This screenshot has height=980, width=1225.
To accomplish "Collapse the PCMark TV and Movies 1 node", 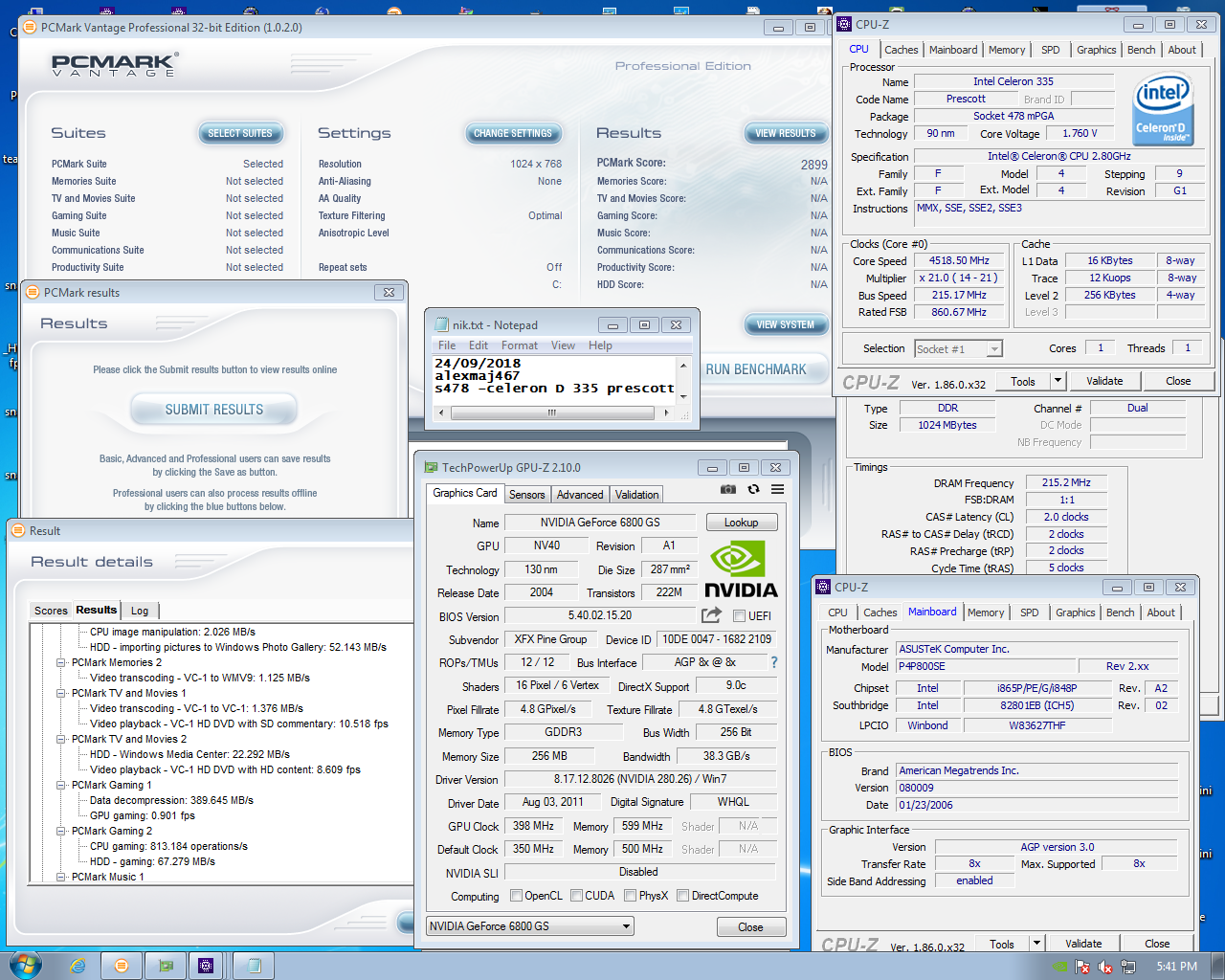I will coord(61,693).
